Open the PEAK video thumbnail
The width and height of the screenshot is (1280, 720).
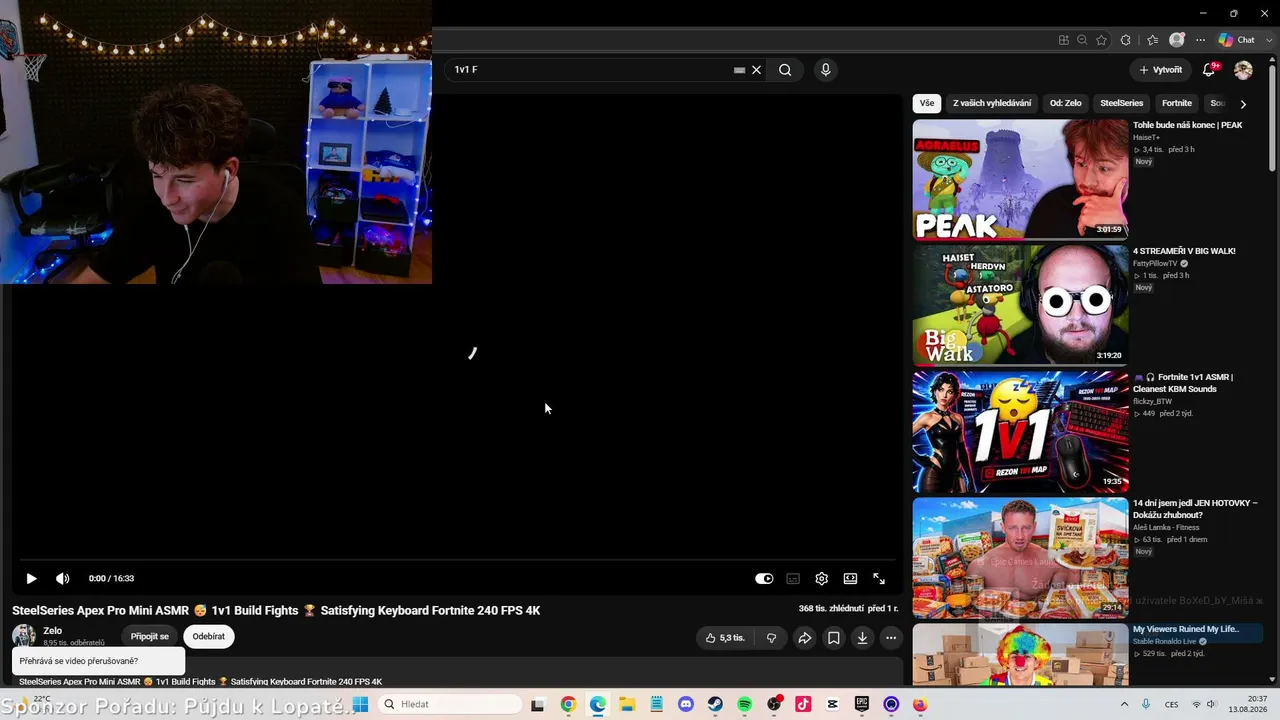1020,180
